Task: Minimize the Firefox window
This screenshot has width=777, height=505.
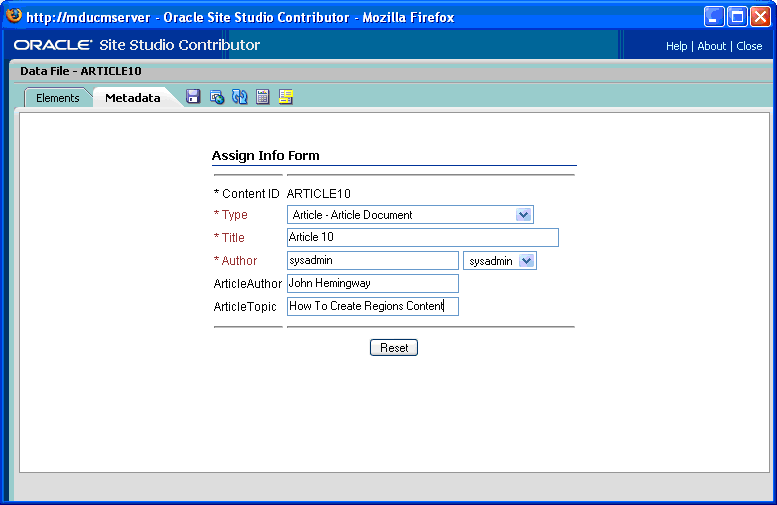Action: tap(714, 16)
